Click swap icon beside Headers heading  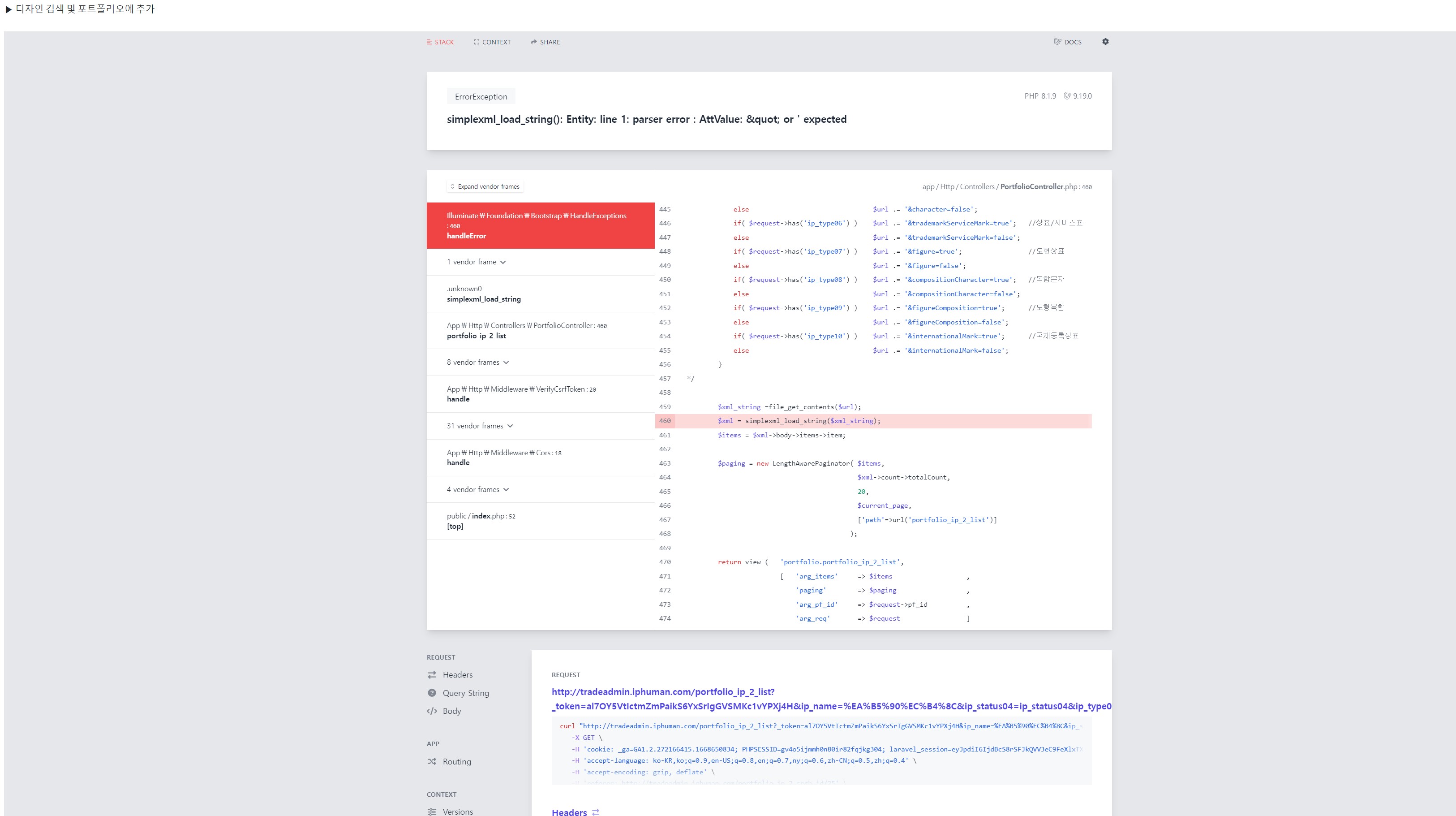[x=595, y=812]
